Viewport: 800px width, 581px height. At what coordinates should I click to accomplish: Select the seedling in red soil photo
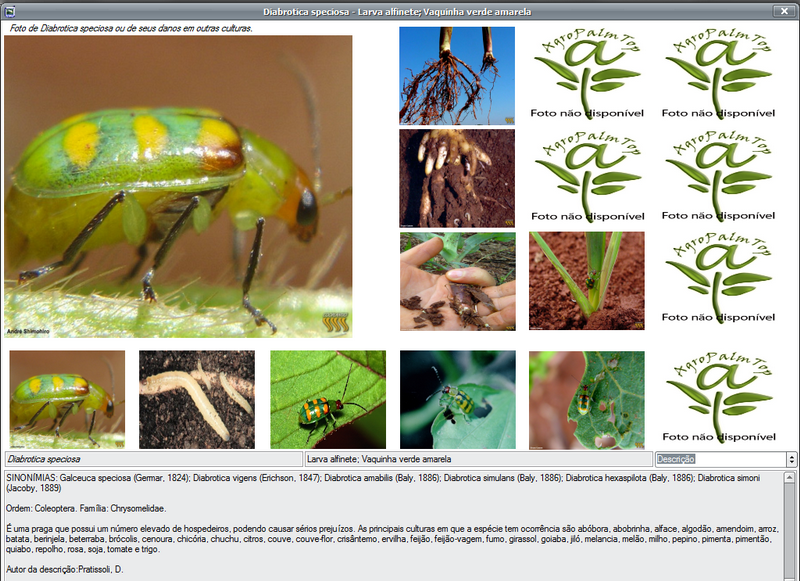tap(587, 281)
